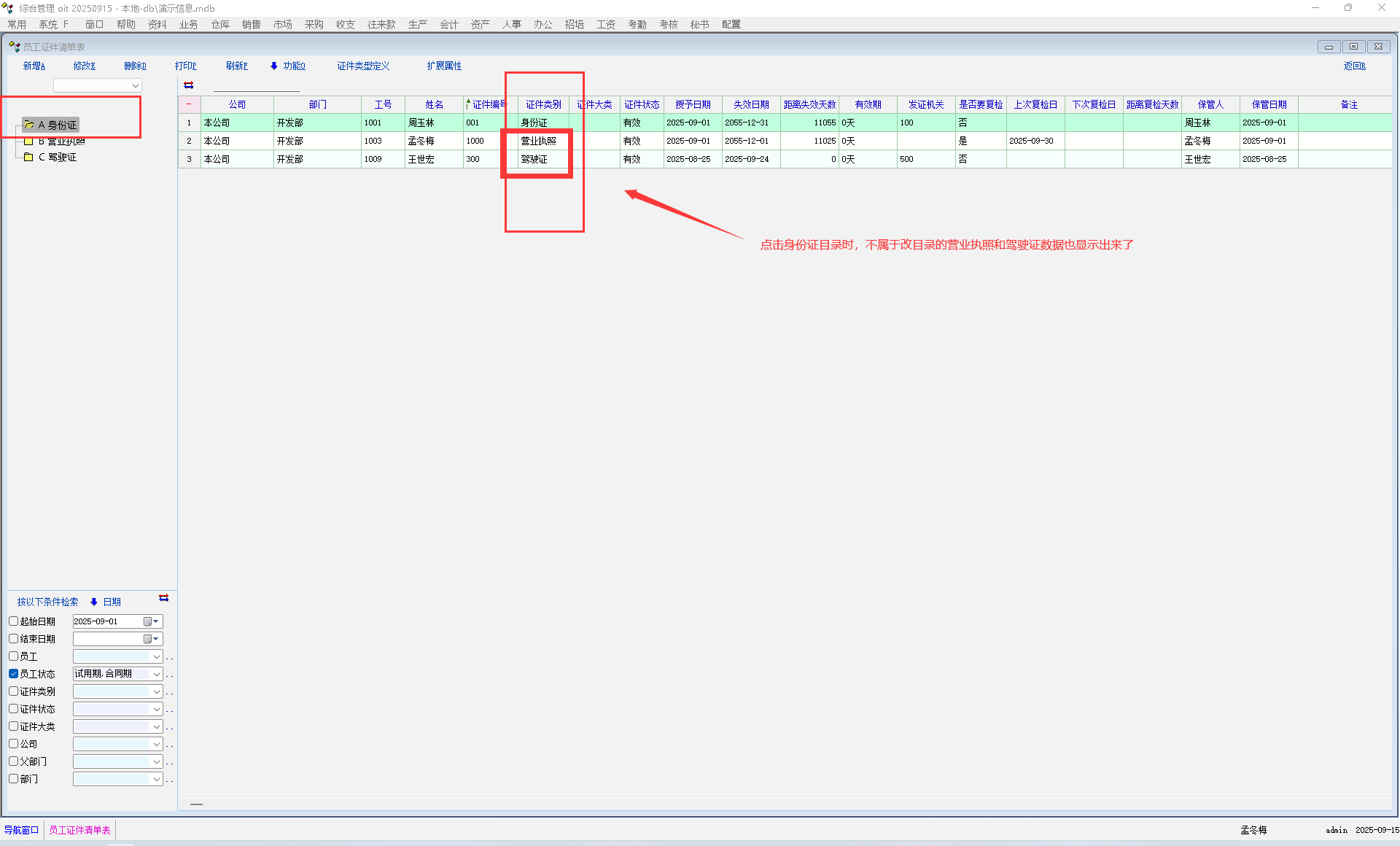Click the 证件类型定义 button
1400x846 pixels.
[363, 66]
